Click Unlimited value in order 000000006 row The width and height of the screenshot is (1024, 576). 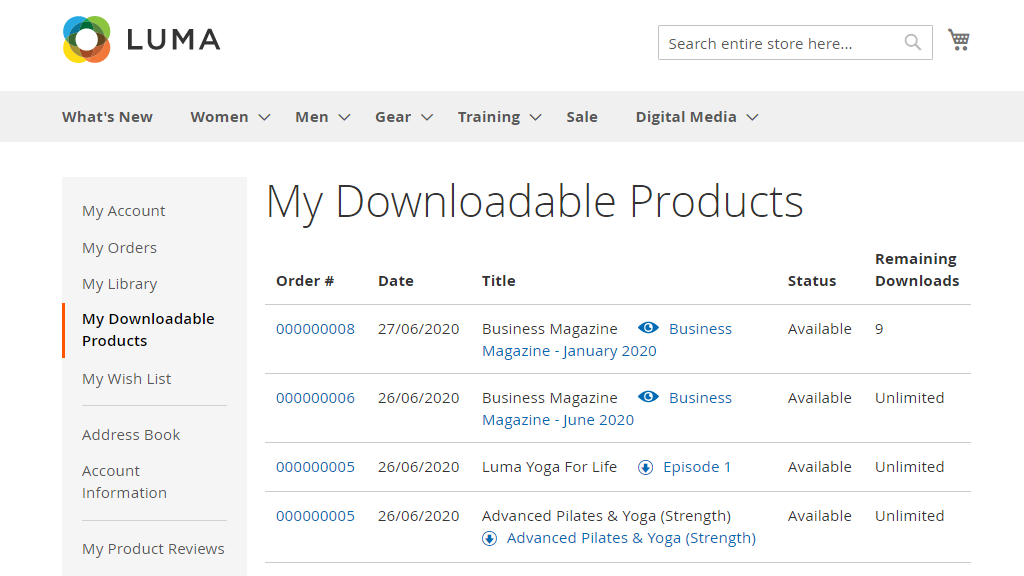[x=910, y=398]
